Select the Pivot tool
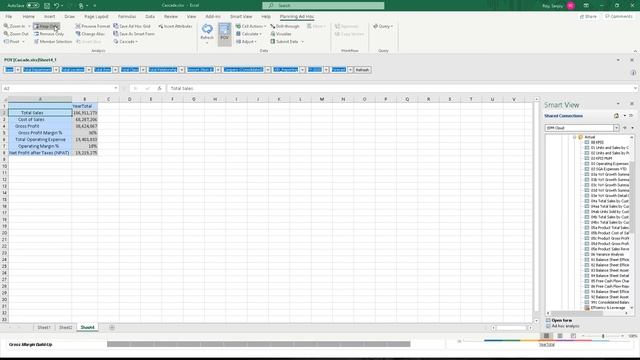This screenshot has width=640, height=360. [11, 42]
